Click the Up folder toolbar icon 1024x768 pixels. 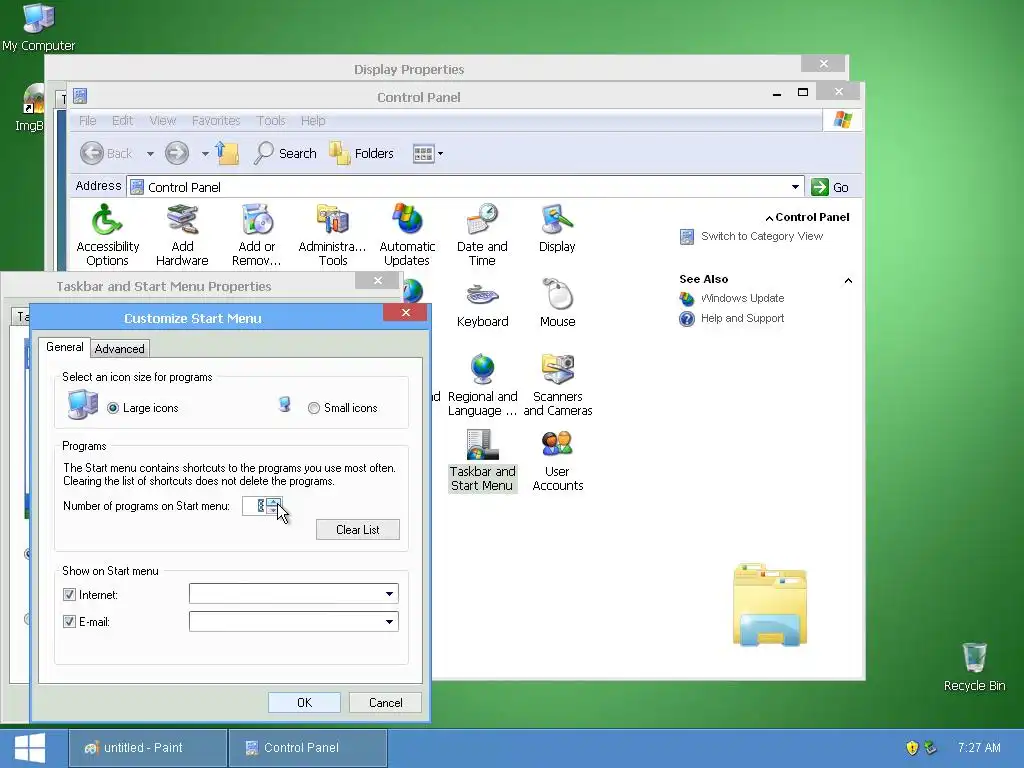tap(227, 153)
